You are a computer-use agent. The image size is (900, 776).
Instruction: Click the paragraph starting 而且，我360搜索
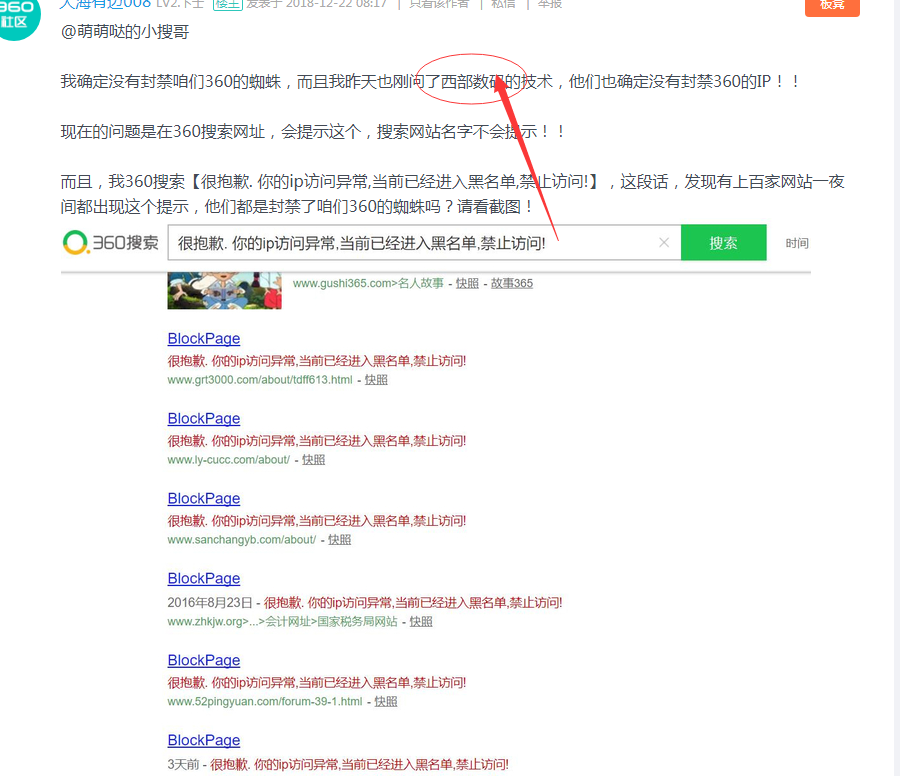(452, 194)
